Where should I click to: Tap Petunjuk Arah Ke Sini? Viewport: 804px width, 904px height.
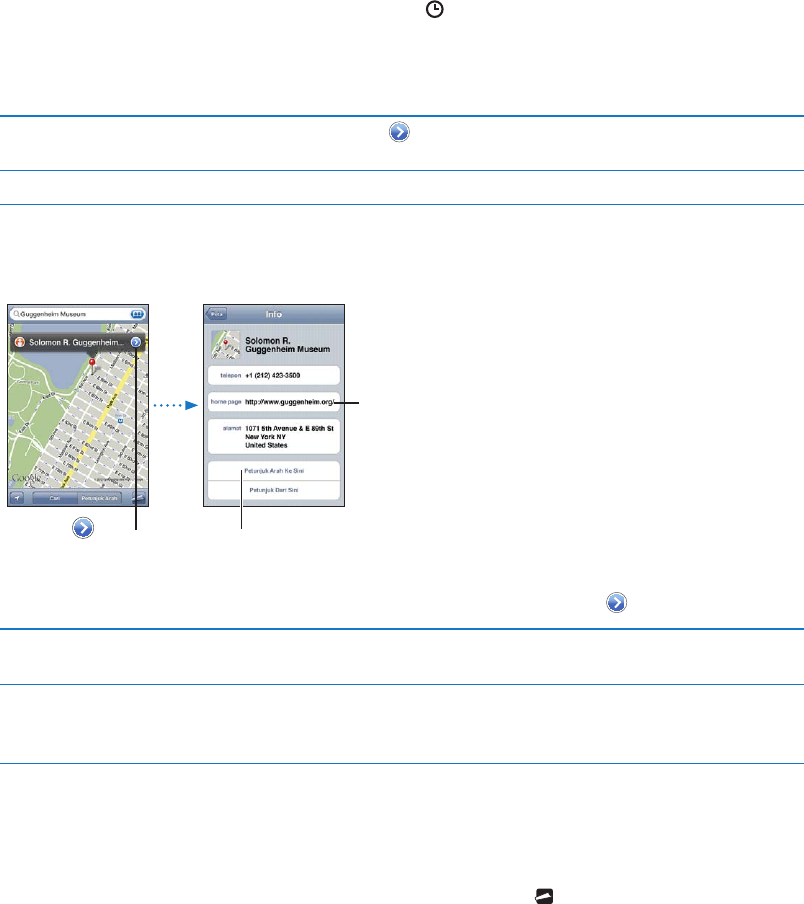[x=274, y=471]
